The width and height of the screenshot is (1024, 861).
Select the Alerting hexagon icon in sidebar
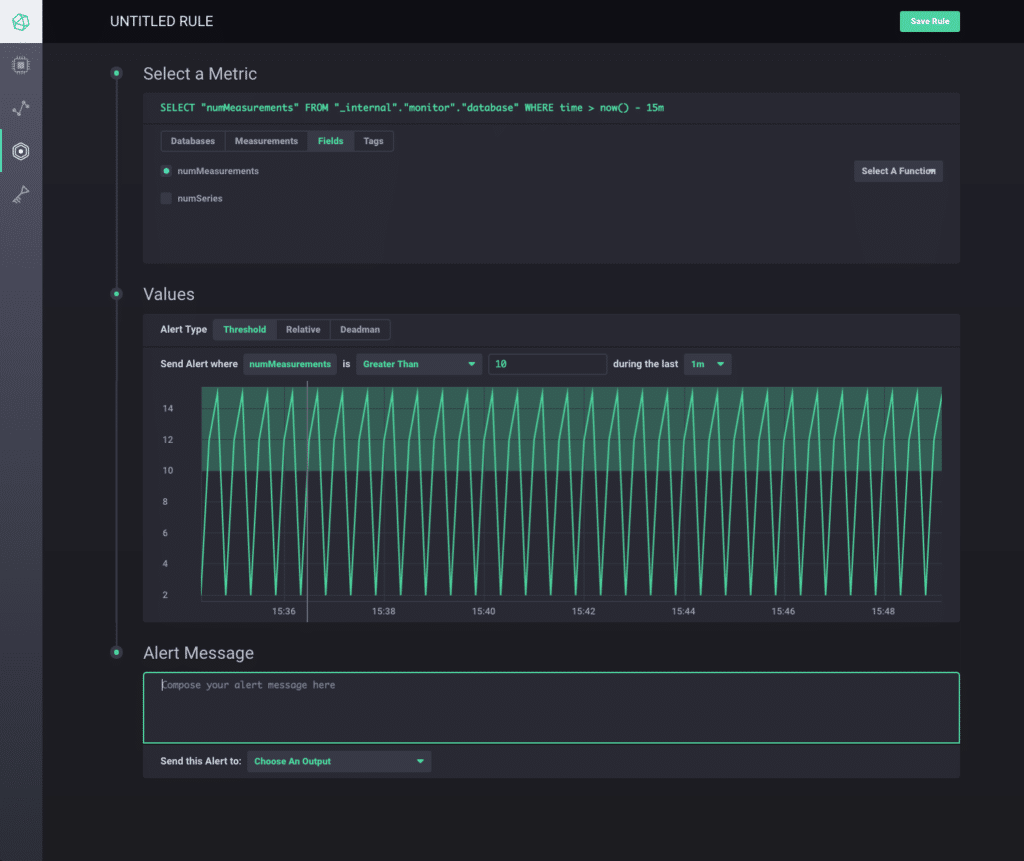[21, 151]
